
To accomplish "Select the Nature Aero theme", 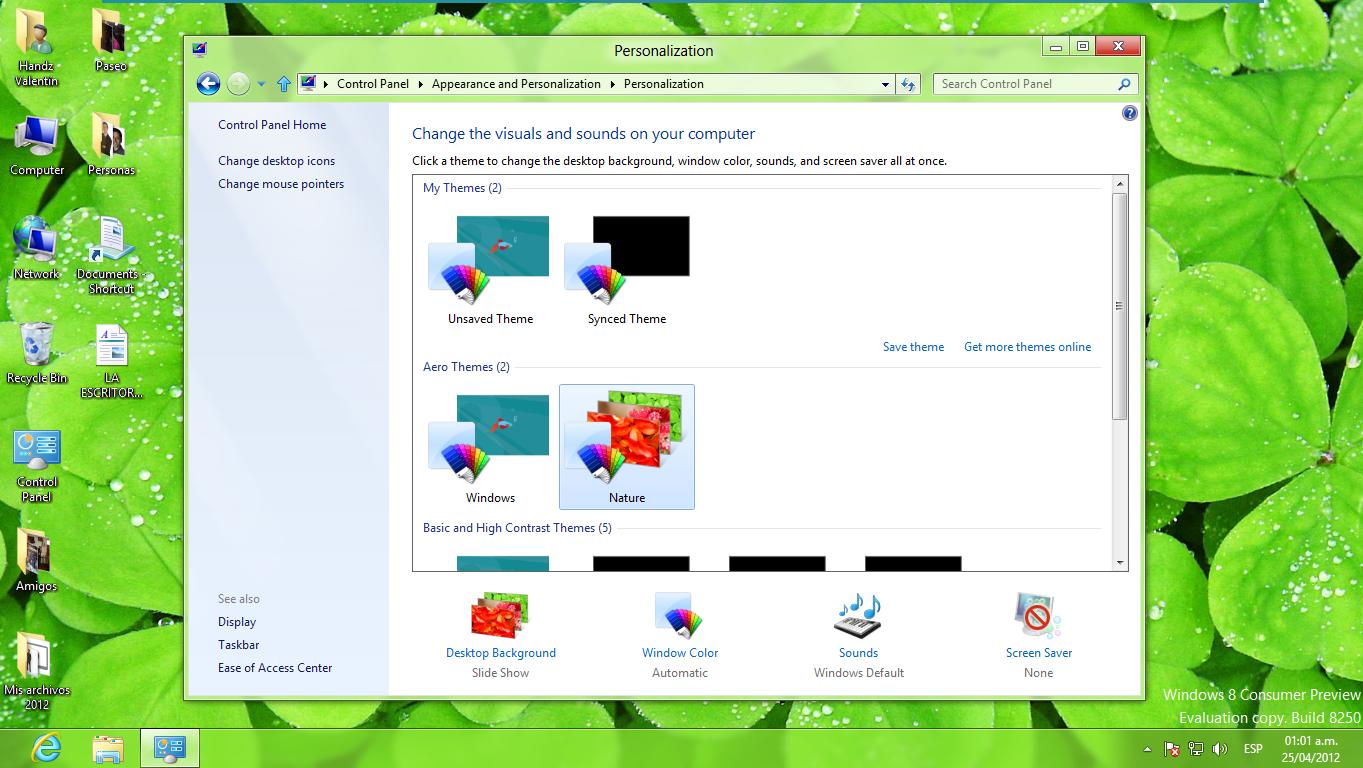I will pos(627,447).
